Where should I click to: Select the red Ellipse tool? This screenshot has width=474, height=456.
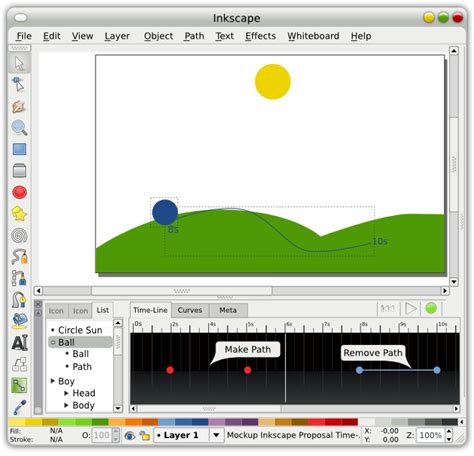(x=19, y=192)
